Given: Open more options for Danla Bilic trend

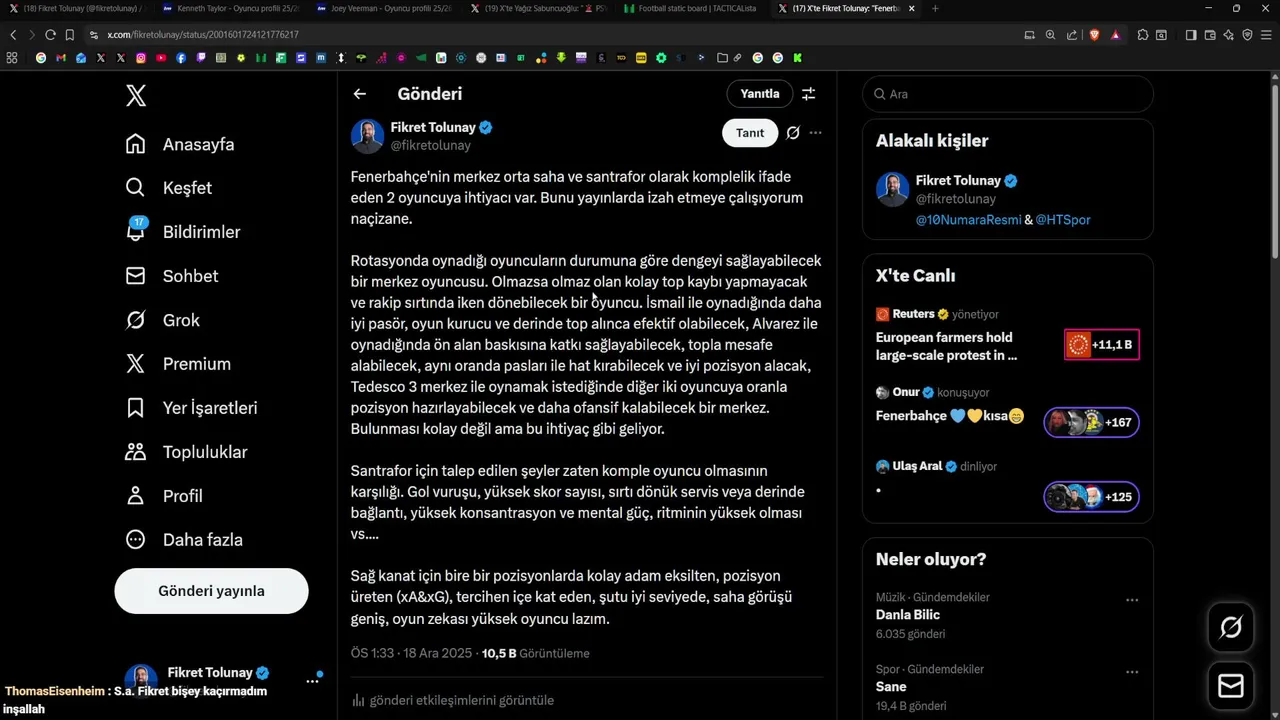Looking at the screenshot, I should point(1132,600).
